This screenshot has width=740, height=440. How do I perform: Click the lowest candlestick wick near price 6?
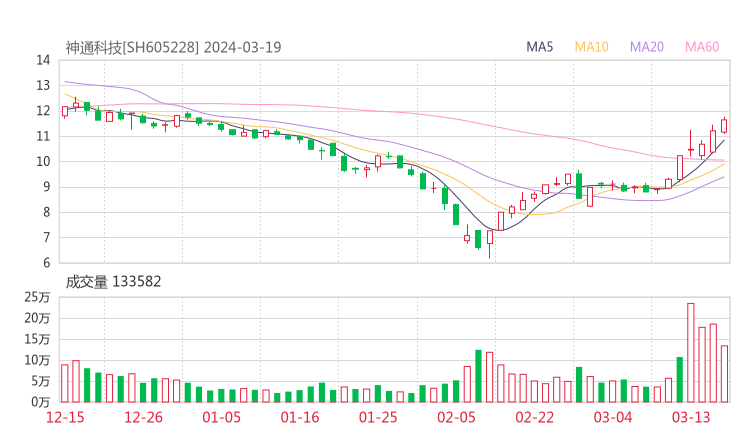490,243
